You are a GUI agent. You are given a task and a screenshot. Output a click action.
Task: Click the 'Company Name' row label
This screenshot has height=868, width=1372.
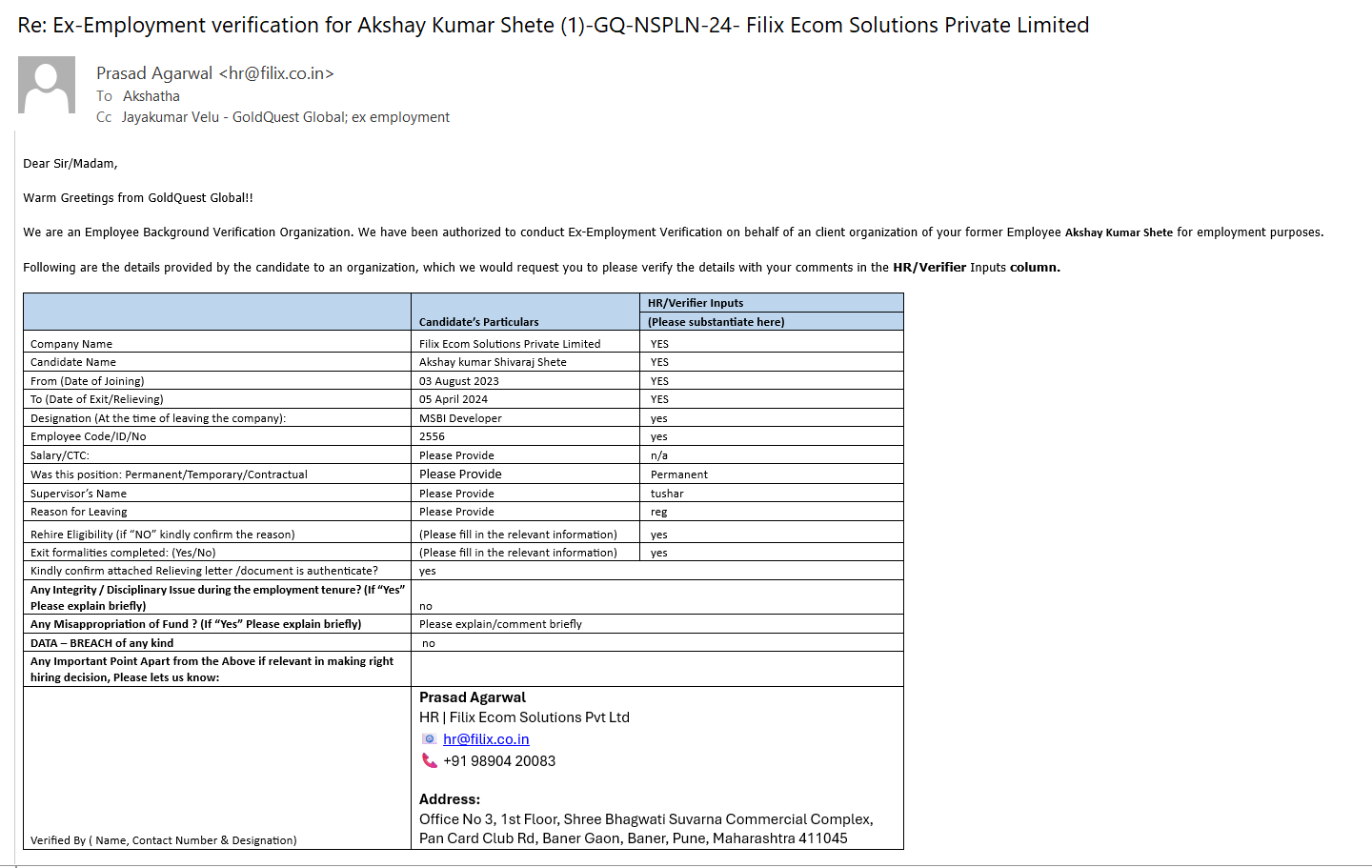pyautogui.click(x=71, y=344)
